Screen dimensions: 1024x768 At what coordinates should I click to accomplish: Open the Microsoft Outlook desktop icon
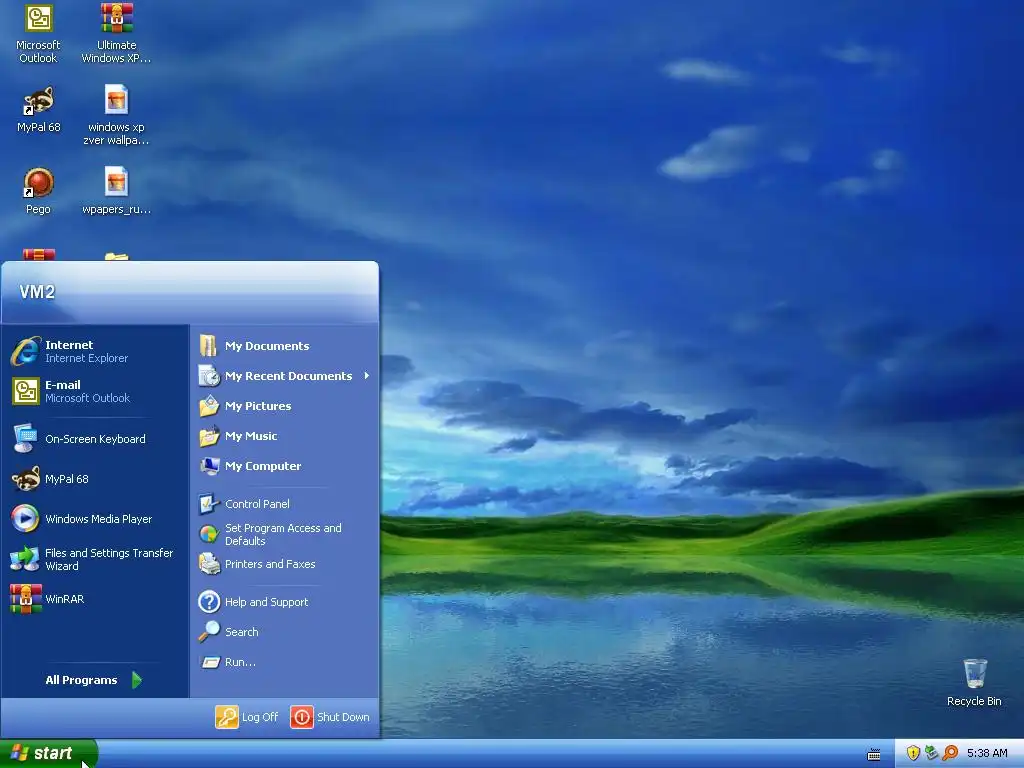(38, 33)
